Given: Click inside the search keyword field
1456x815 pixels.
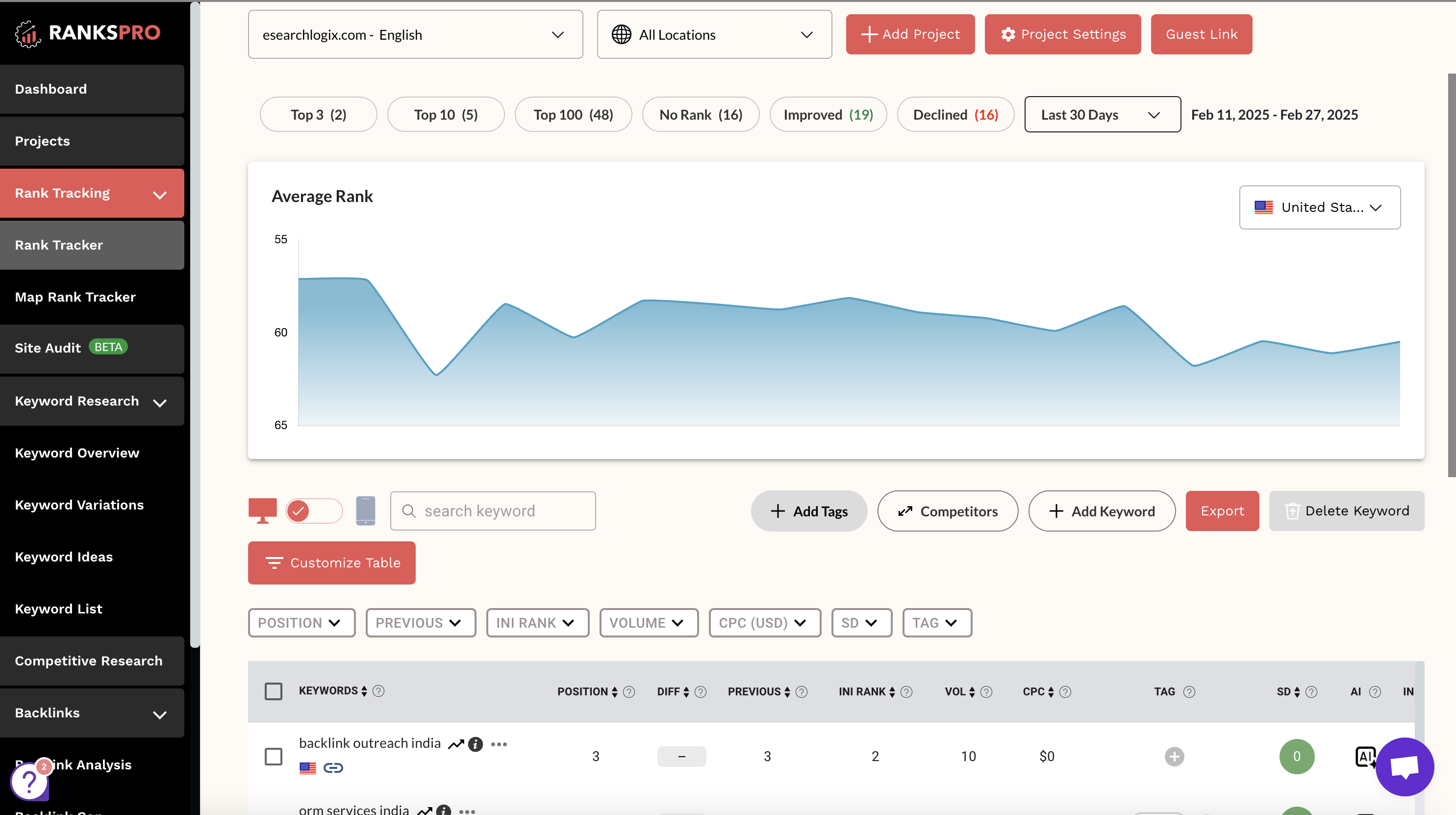Looking at the screenshot, I should (x=492, y=510).
